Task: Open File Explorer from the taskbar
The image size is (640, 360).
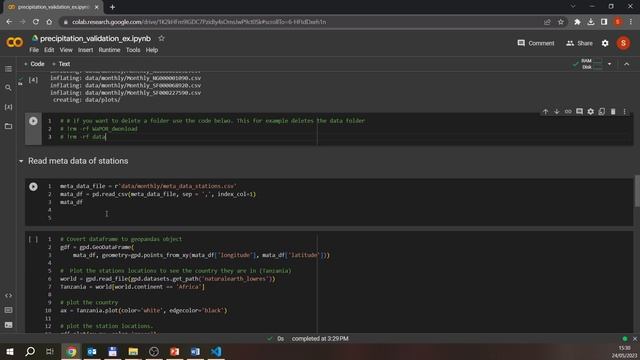Action: 133,351
